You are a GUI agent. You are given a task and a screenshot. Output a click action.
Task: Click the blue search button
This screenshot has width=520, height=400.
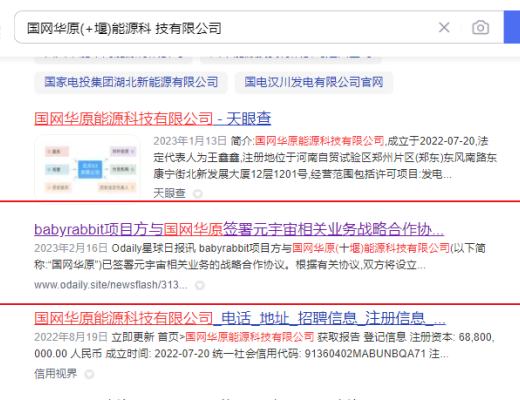[512, 27]
